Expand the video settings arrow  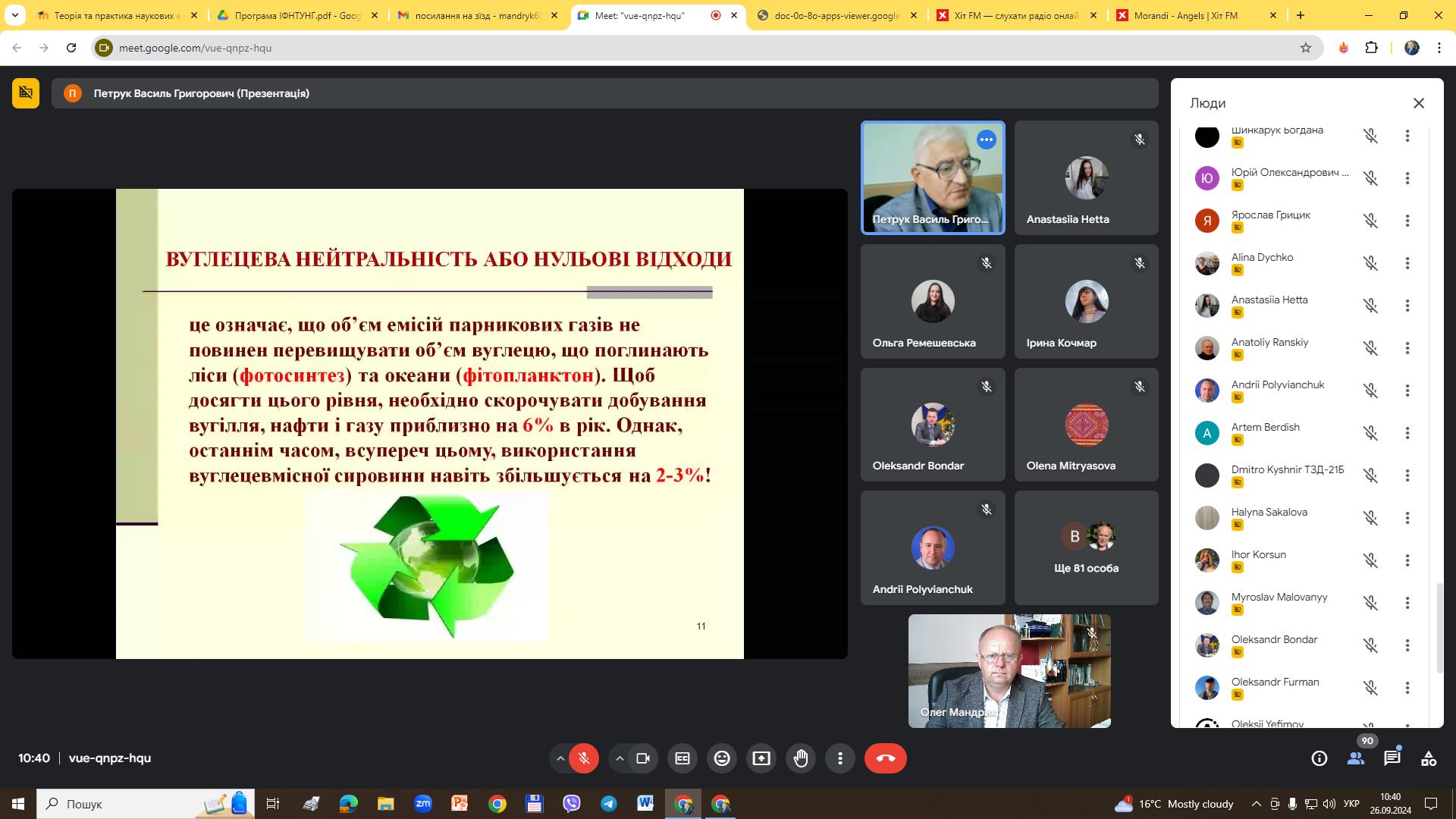(620, 758)
